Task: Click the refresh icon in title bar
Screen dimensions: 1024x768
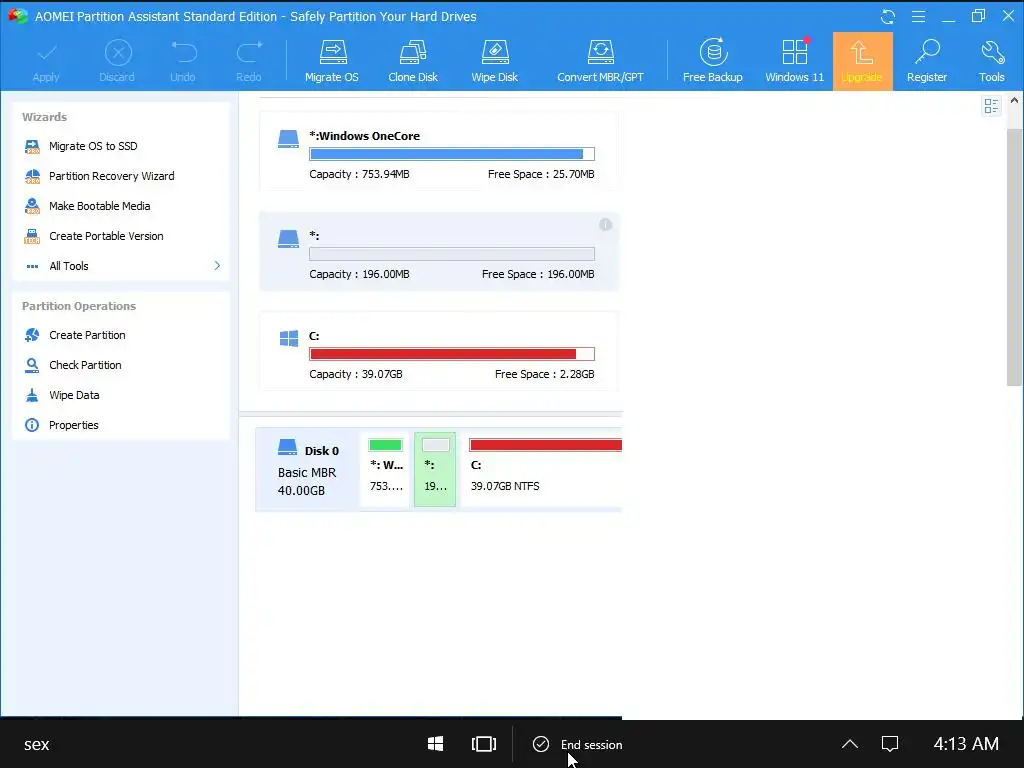Action: [888, 17]
